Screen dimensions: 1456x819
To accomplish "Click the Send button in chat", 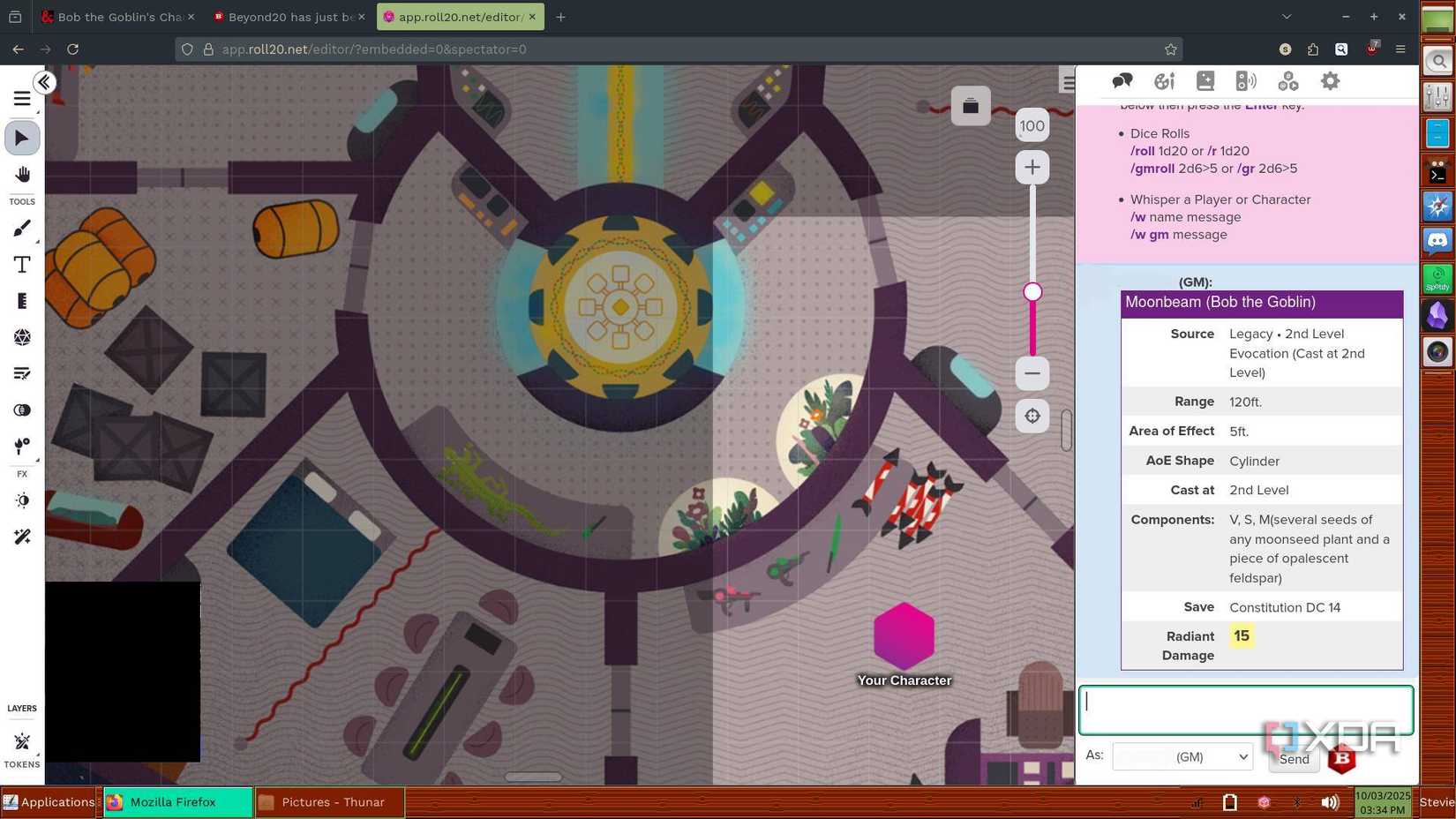I will (1294, 759).
